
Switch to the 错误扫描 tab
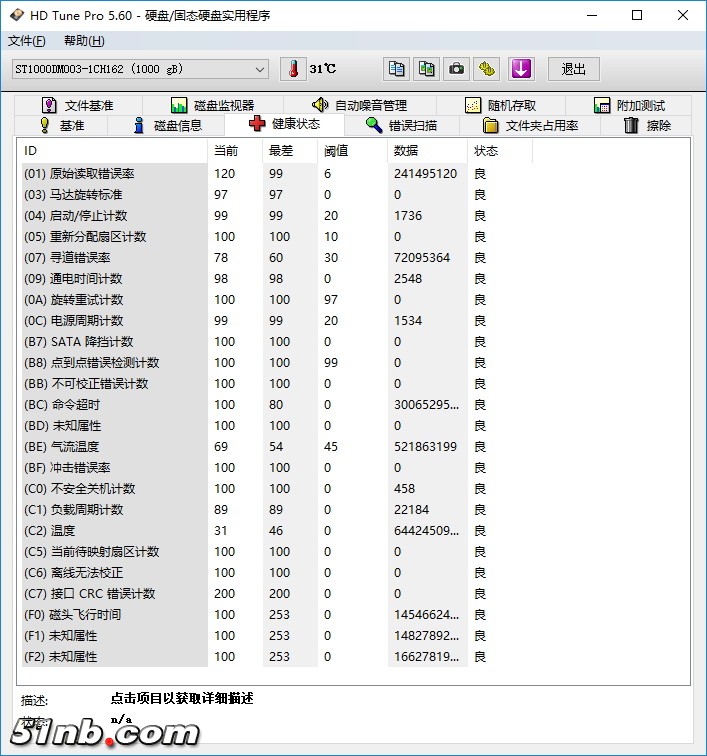[401, 125]
